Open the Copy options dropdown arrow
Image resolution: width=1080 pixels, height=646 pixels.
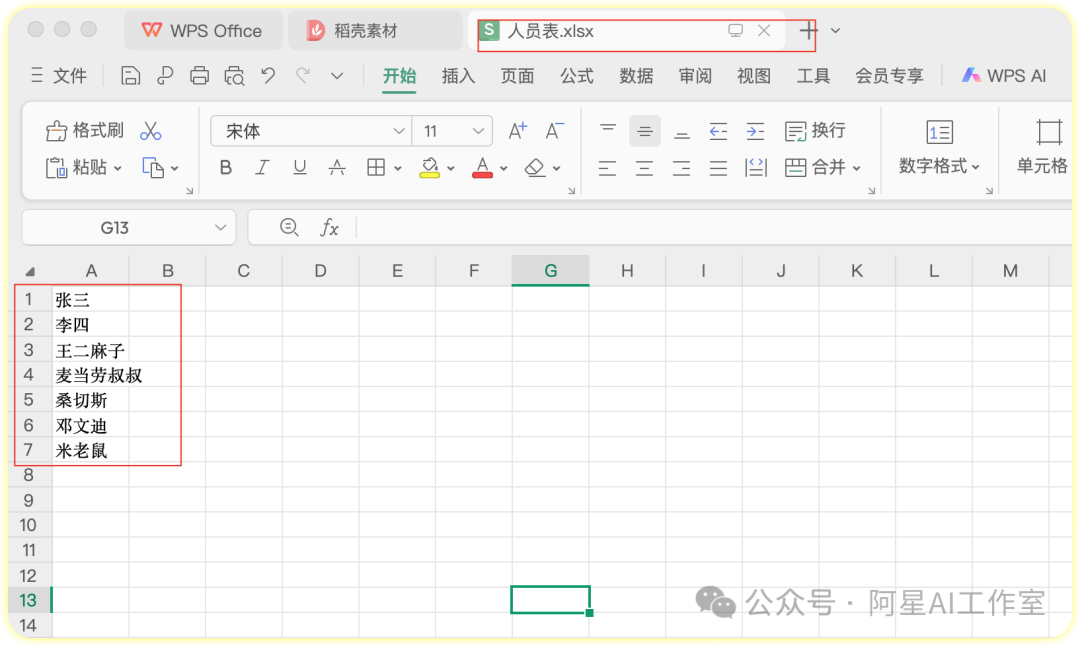pyautogui.click(x=174, y=168)
